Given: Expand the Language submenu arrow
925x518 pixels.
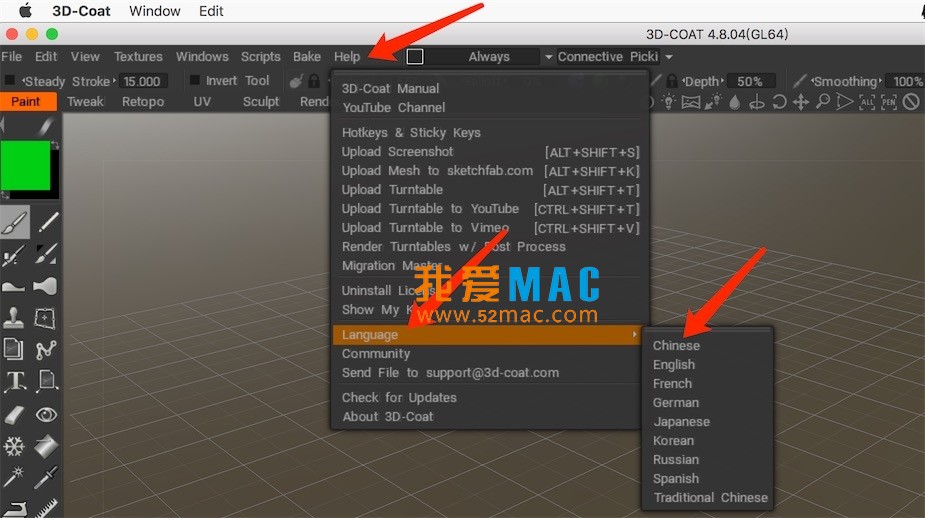Looking at the screenshot, I should pos(634,335).
